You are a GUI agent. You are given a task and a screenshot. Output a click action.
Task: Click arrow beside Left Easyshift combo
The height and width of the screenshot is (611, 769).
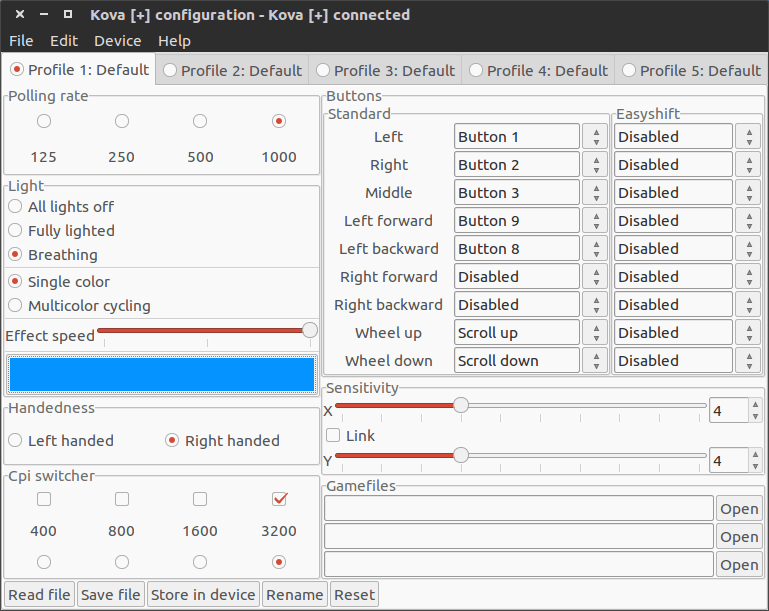749,137
